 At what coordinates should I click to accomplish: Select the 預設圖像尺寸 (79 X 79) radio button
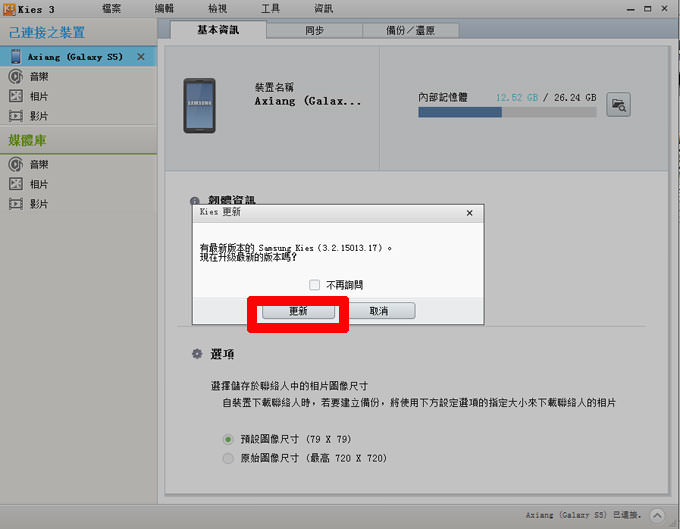tap(229, 439)
